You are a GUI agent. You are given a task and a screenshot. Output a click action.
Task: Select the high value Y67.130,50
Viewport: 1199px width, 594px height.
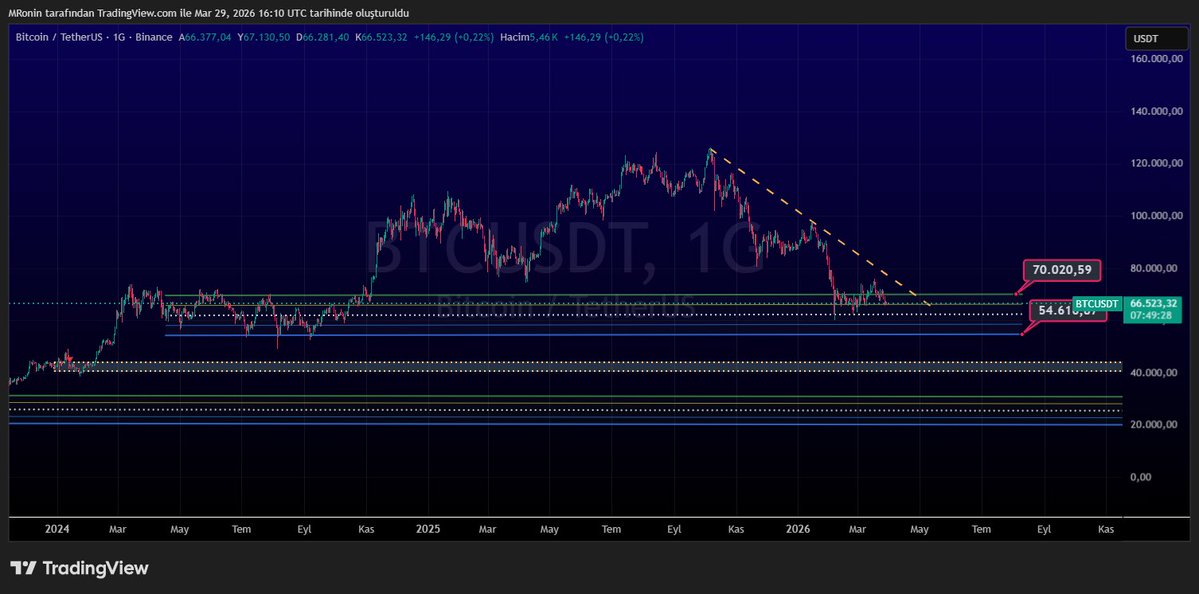pyautogui.click(x=264, y=37)
